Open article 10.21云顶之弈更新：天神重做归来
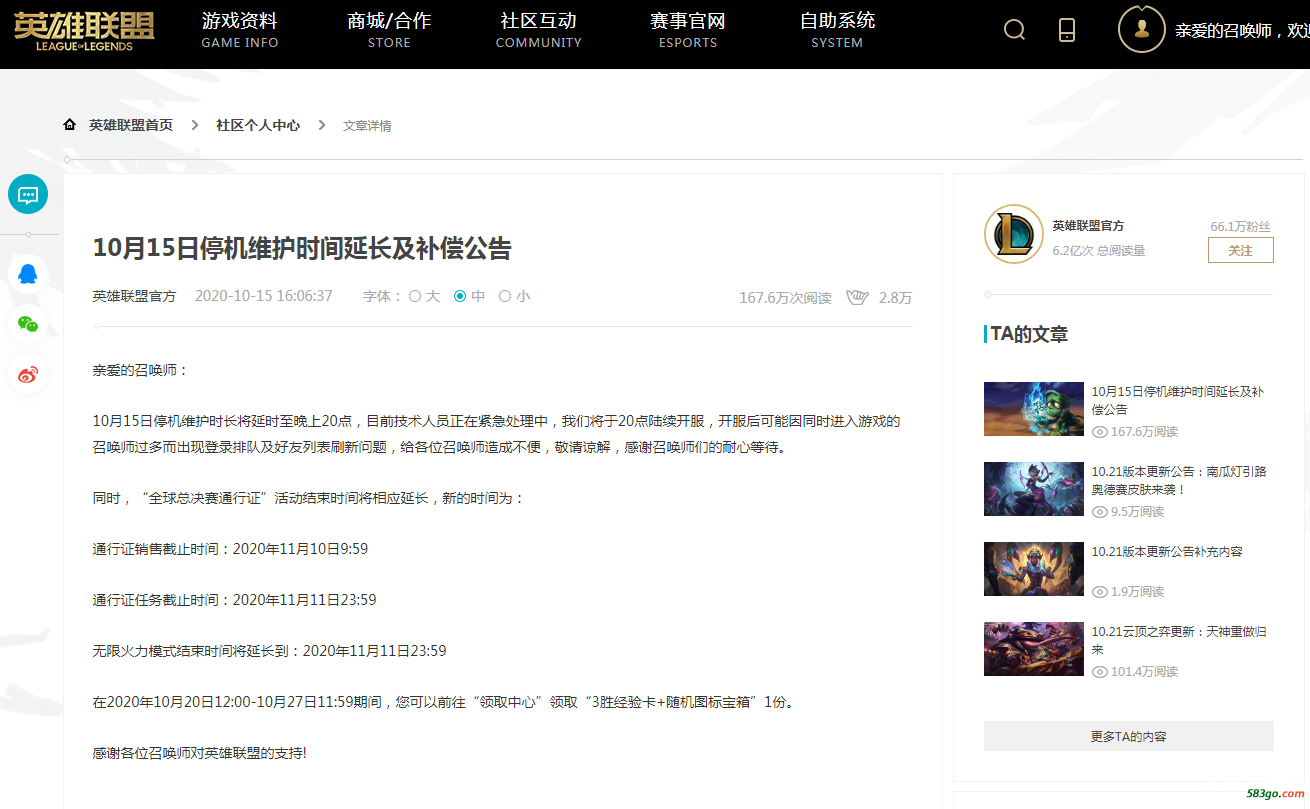 coord(1177,640)
